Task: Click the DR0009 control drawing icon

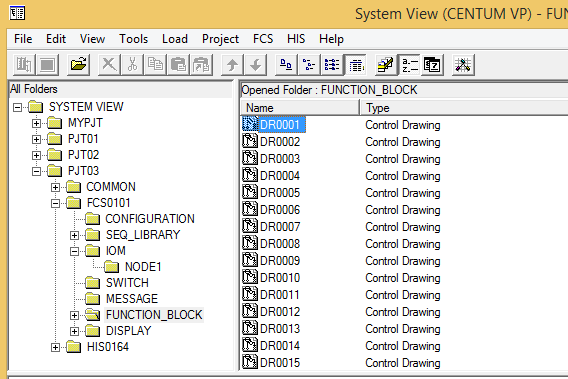Action: [250, 260]
